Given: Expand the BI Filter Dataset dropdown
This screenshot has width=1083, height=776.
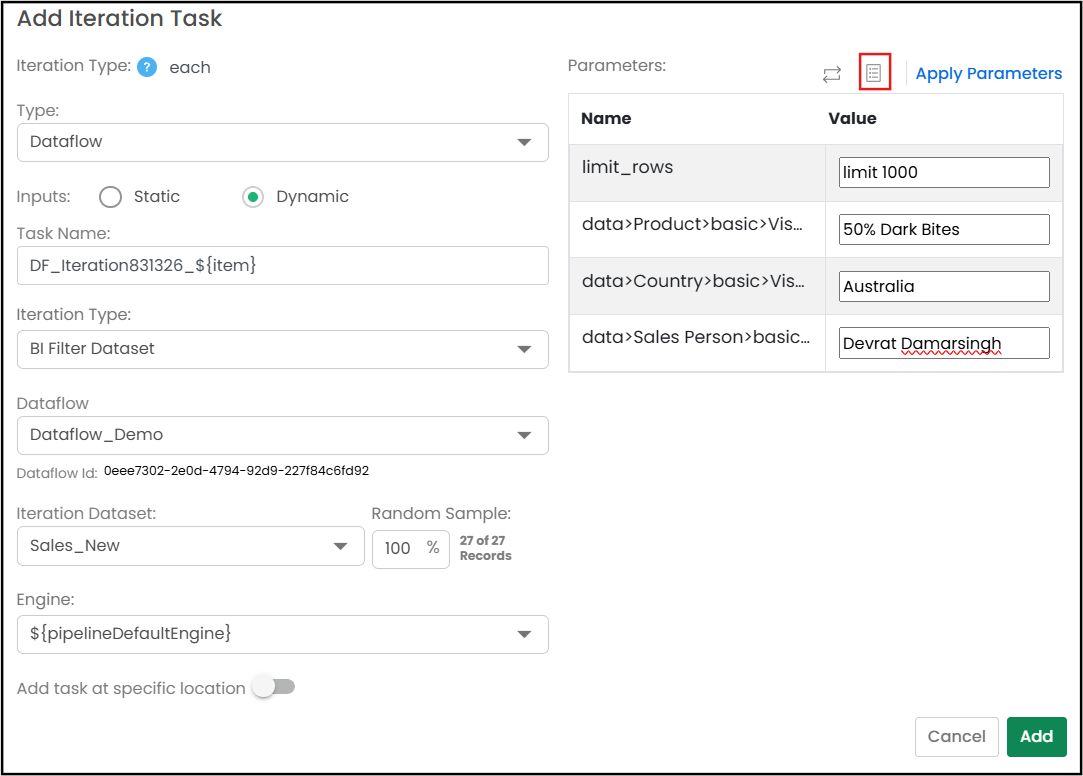Looking at the screenshot, I should [282, 349].
